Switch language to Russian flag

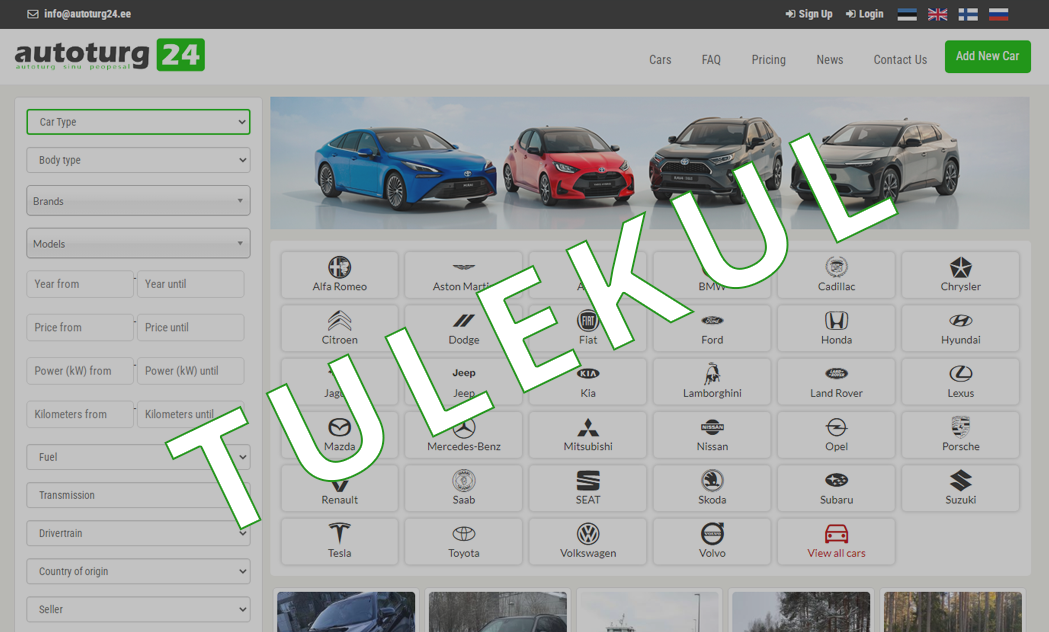coord(998,14)
